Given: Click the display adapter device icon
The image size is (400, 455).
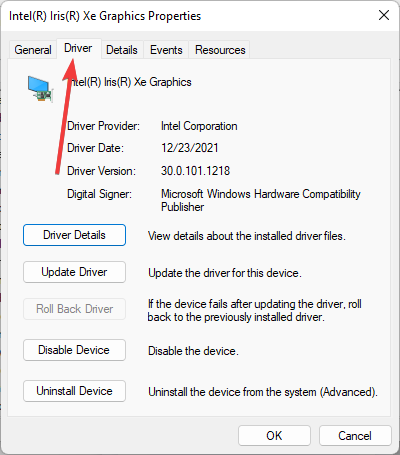Looking at the screenshot, I should click(40, 89).
